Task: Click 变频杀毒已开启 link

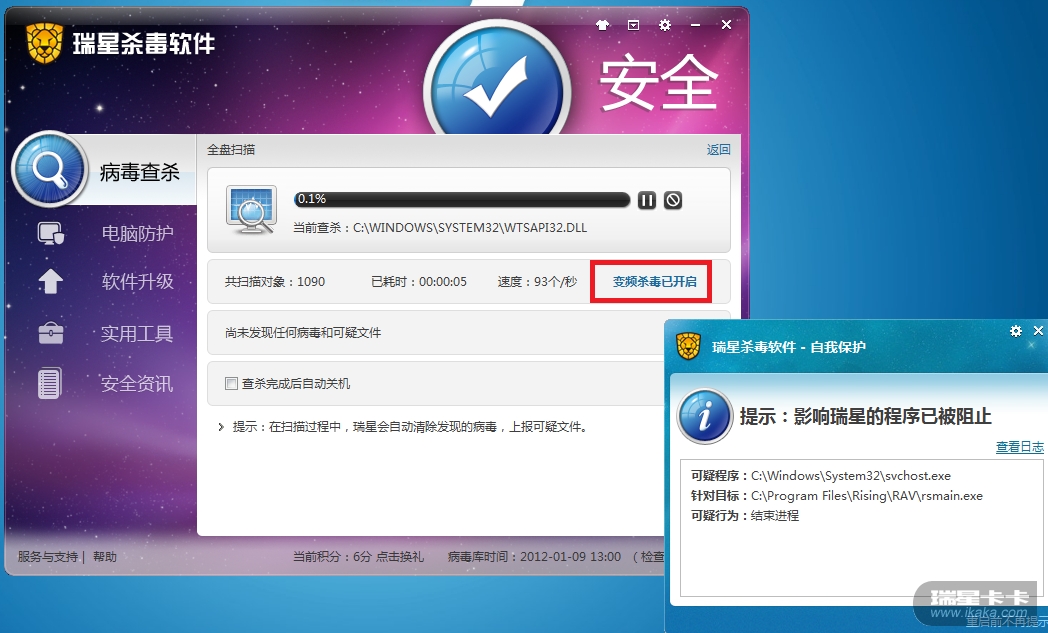Action: tap(654, 281)
